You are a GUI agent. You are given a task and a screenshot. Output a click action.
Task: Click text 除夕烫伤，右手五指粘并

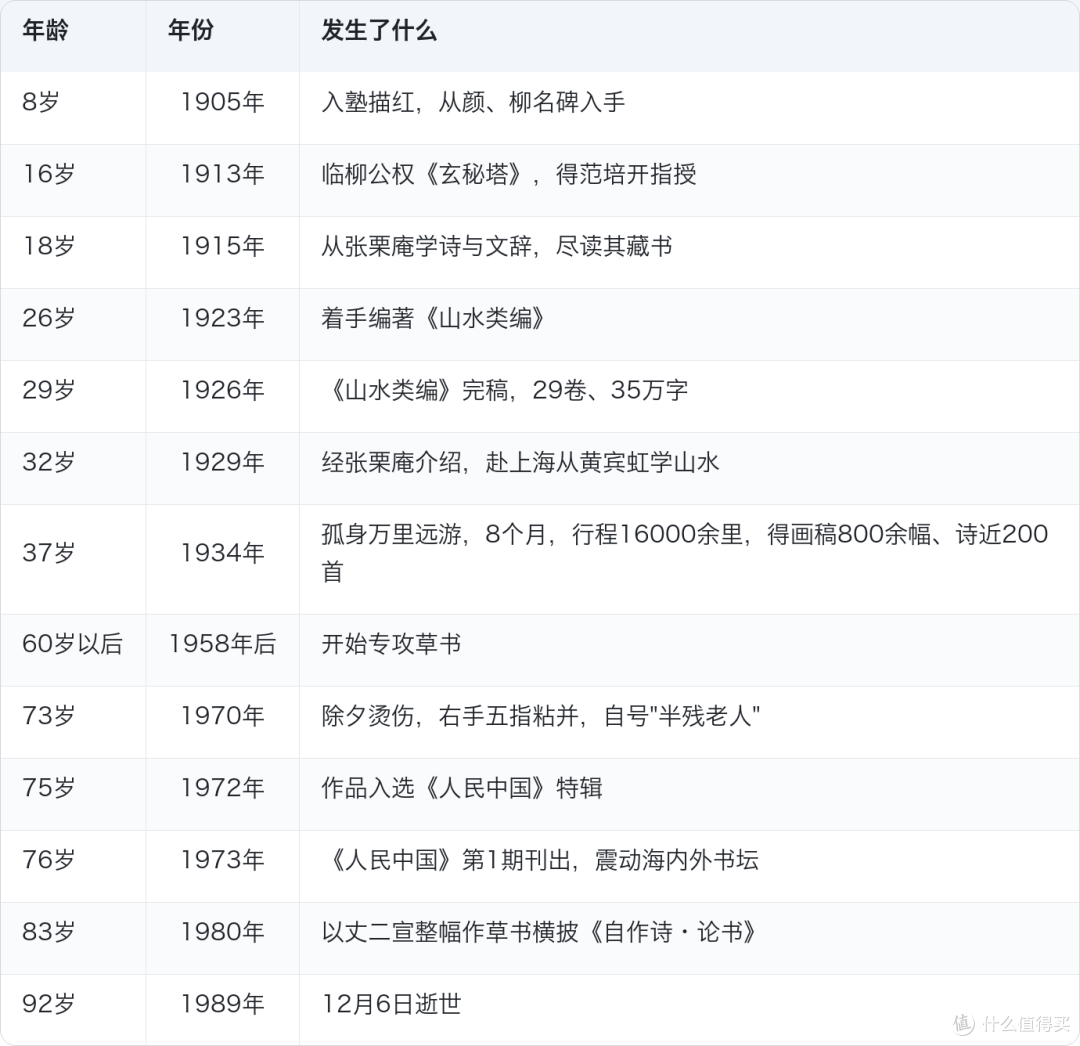click(450, 715)
